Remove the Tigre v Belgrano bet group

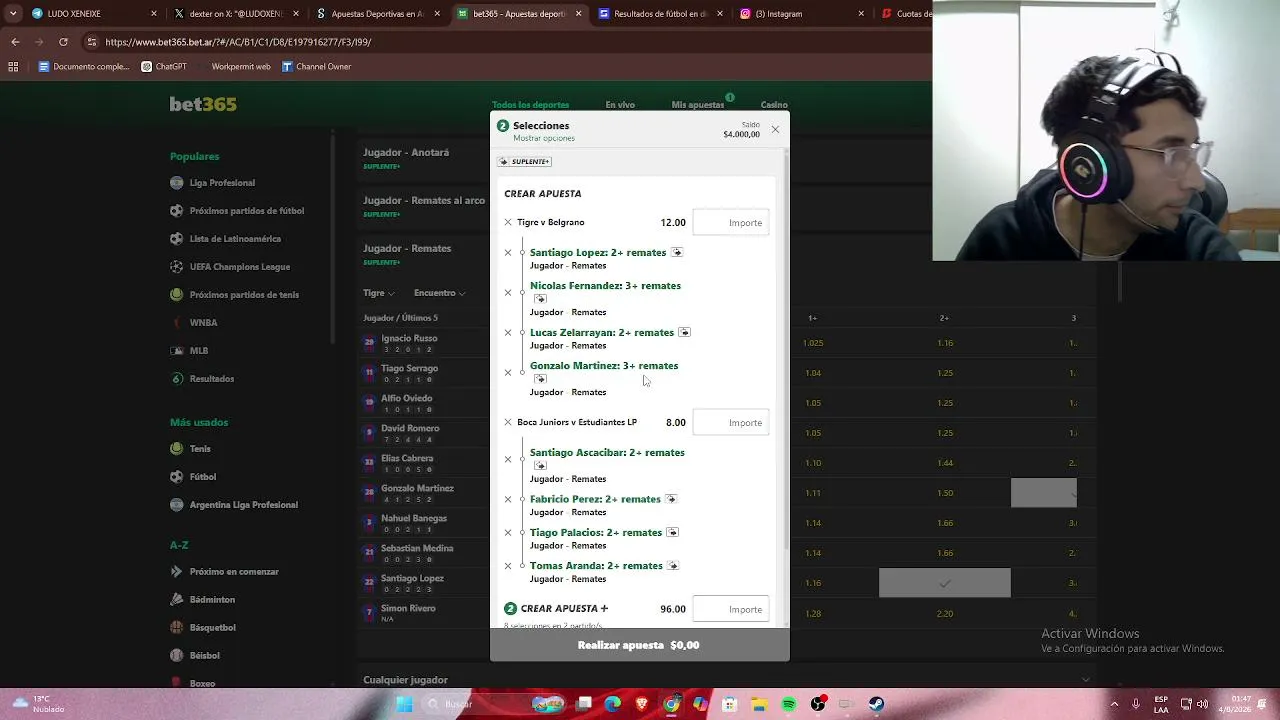508,222
